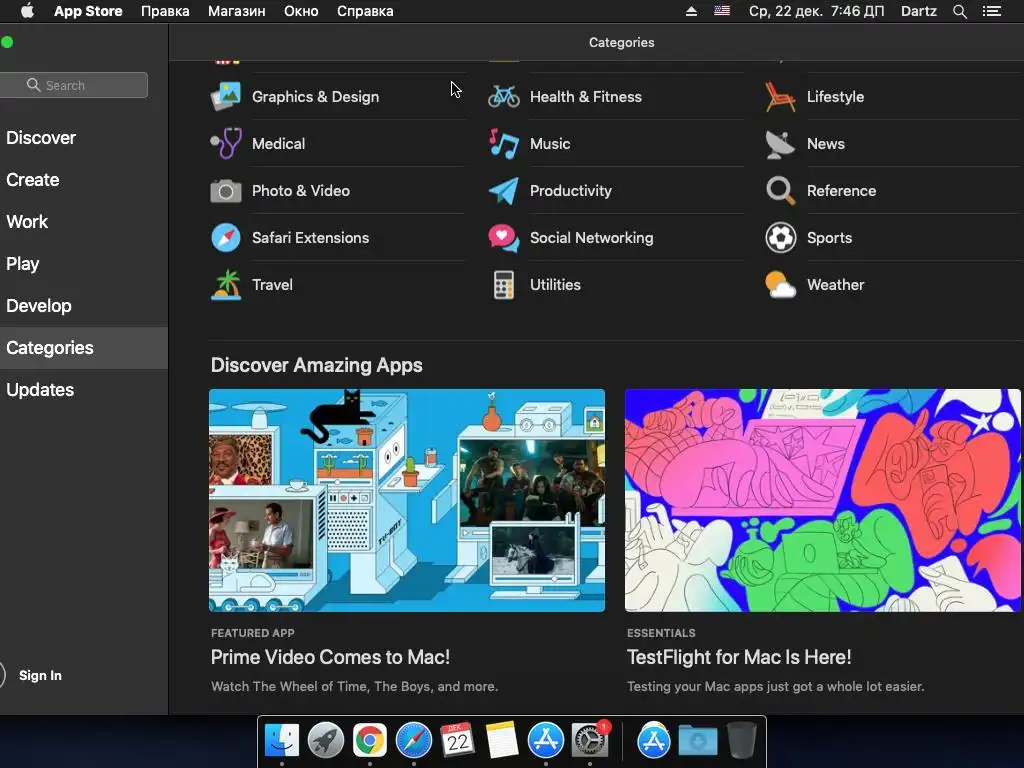Select the Lifestyle chair icon
This screenshot has height=768, width=1024.
click(780, 96)
